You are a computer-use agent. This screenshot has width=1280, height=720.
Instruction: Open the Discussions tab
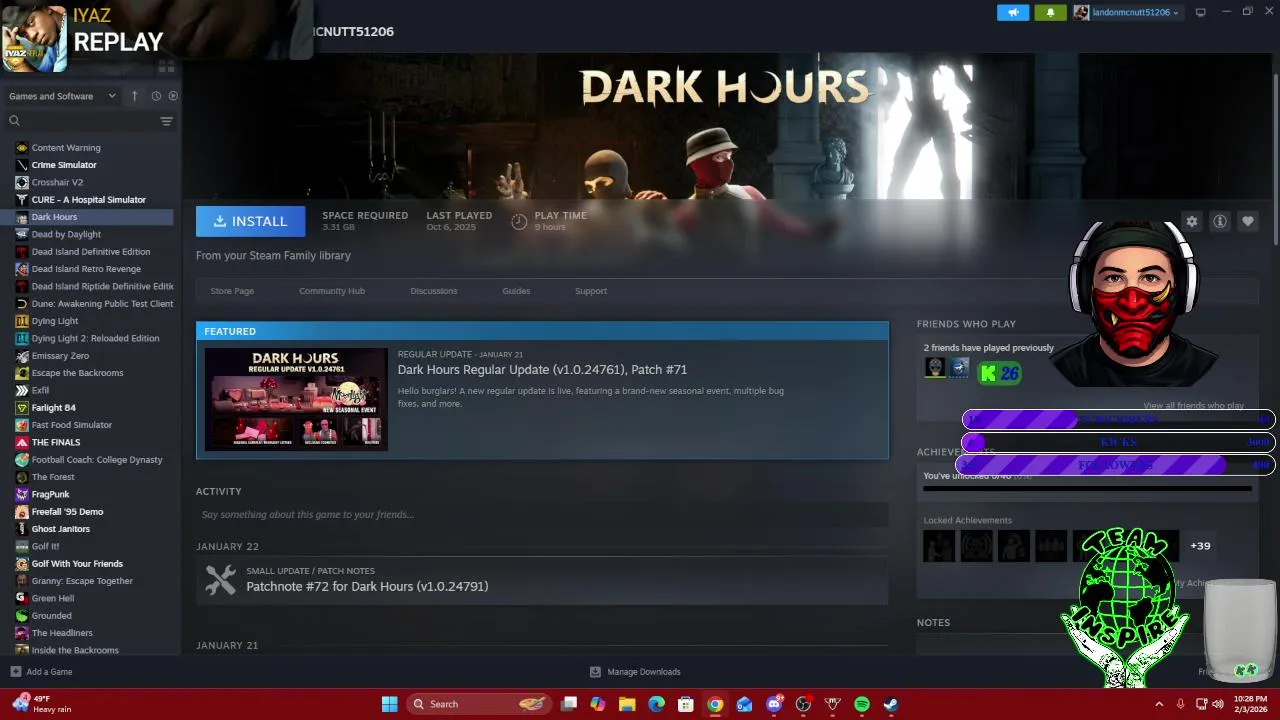[x=434, y=291]
